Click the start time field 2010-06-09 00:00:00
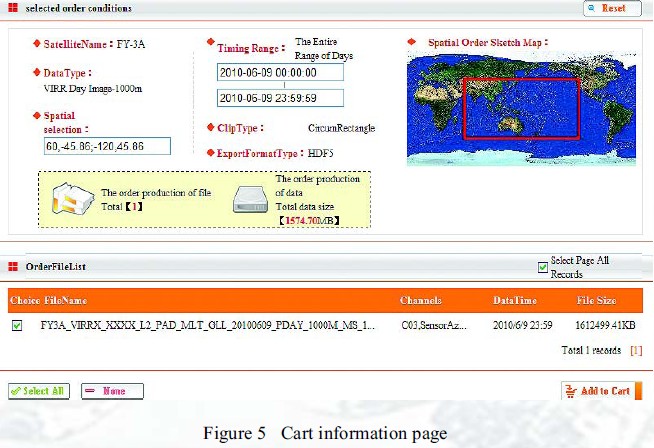Image resolution: width=654 pixels, height=448 pixels. coord(280,72)
